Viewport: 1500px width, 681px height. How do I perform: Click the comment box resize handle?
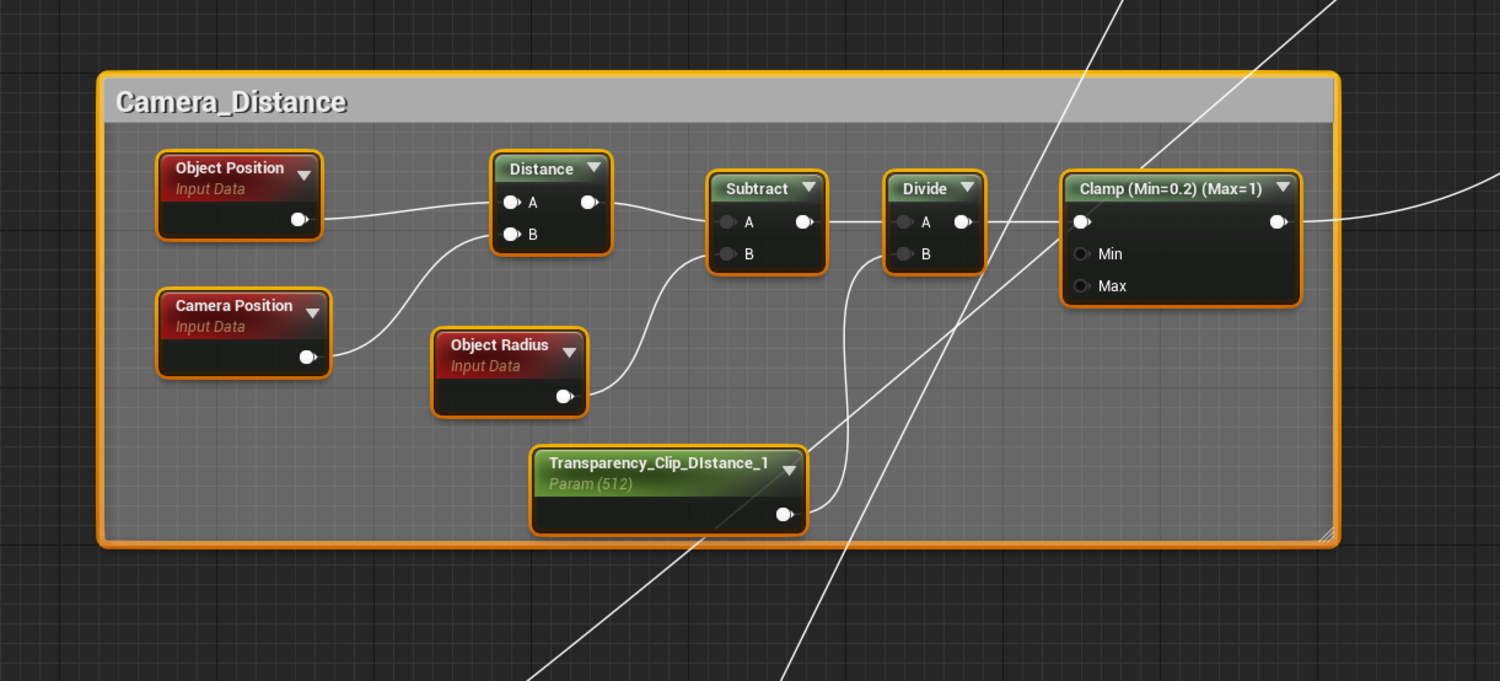(1326, 535)
